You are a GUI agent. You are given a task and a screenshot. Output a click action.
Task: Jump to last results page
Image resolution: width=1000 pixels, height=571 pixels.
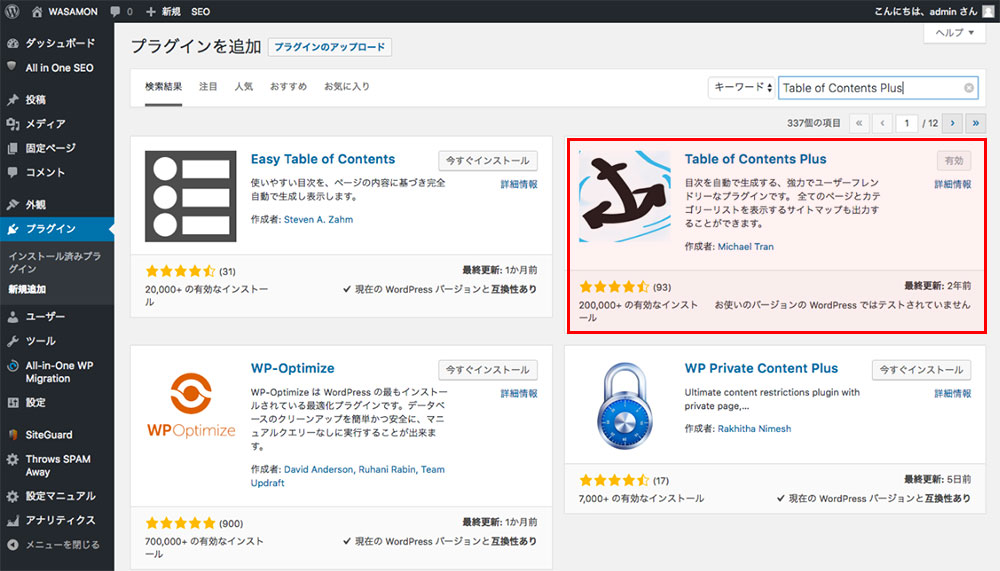[976, 123]
